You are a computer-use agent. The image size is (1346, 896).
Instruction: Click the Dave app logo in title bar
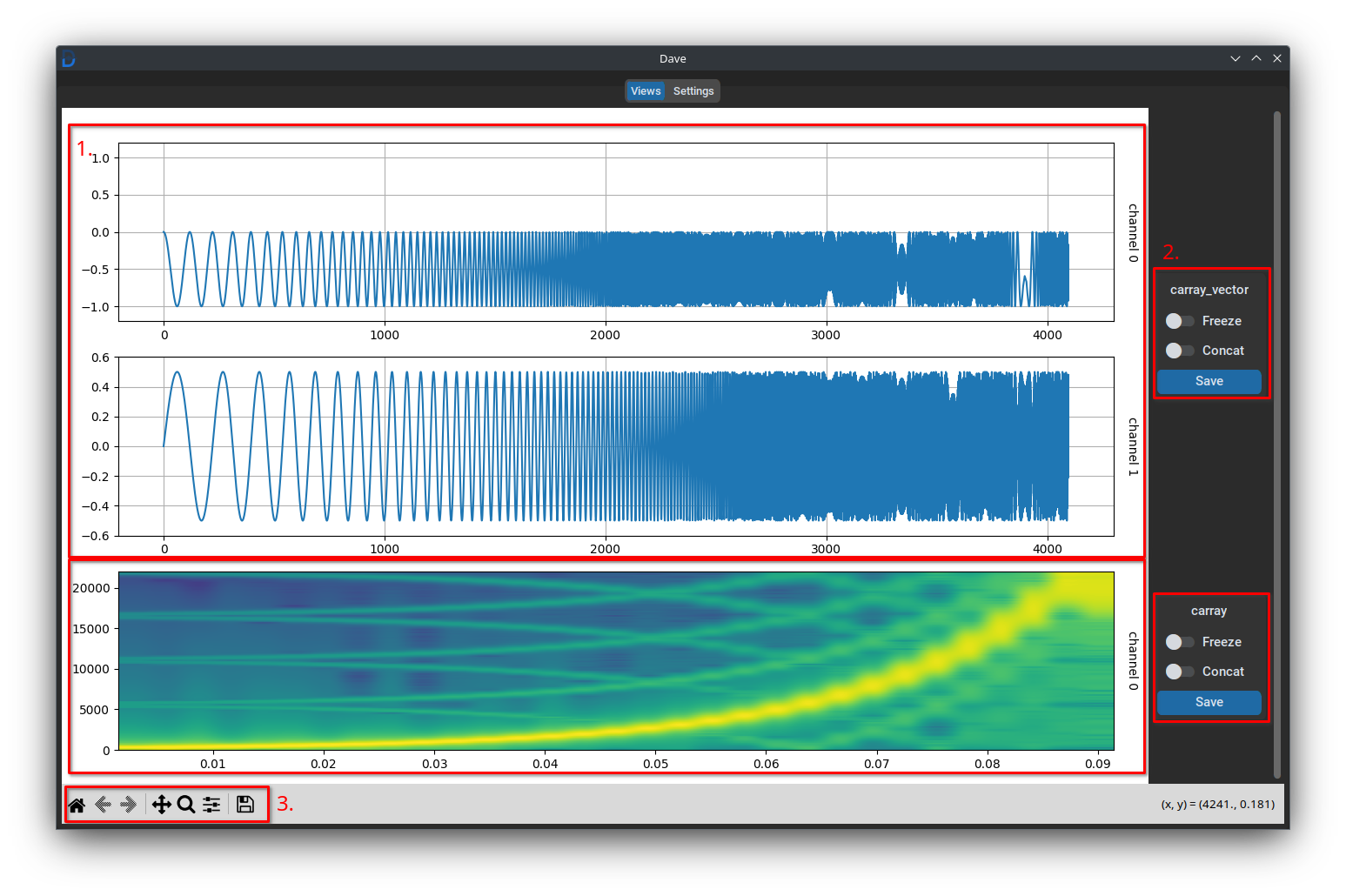(69, 59)
